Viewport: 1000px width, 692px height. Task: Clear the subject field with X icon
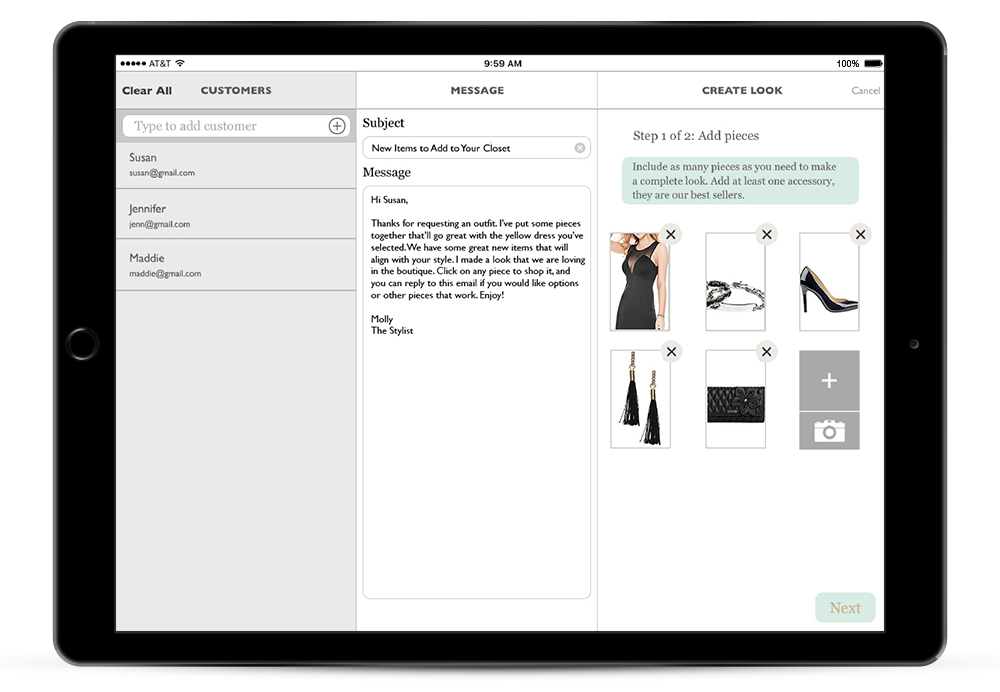point(579,148)
